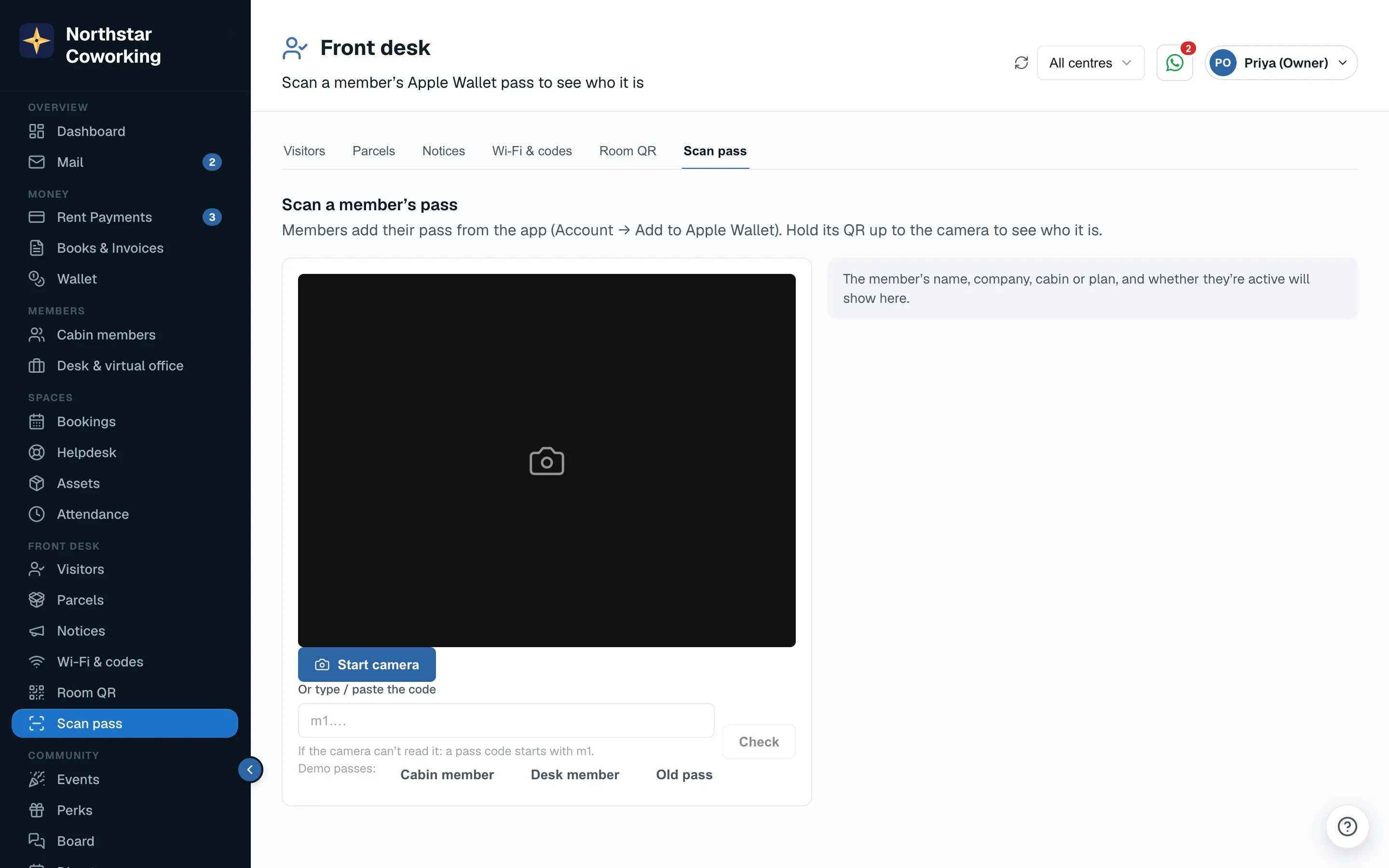Open Bookings in sidebar
The height and width of the screenshot is (868, 1389).
click(124, 421)
